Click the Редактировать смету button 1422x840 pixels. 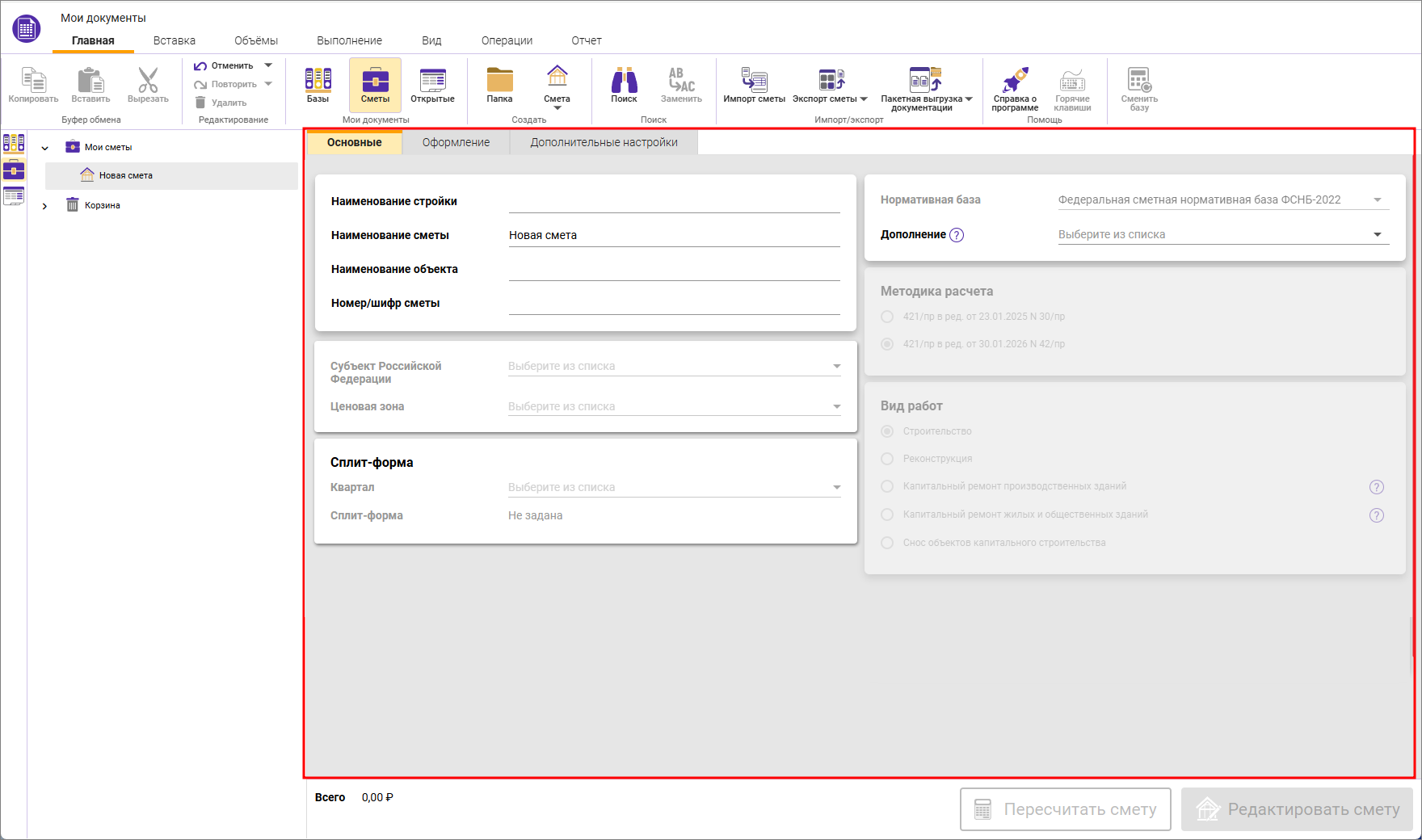point(1297,809)
